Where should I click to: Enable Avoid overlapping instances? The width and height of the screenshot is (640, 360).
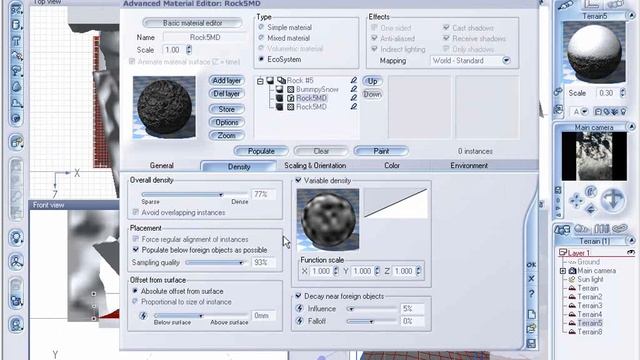pos(136,212)
